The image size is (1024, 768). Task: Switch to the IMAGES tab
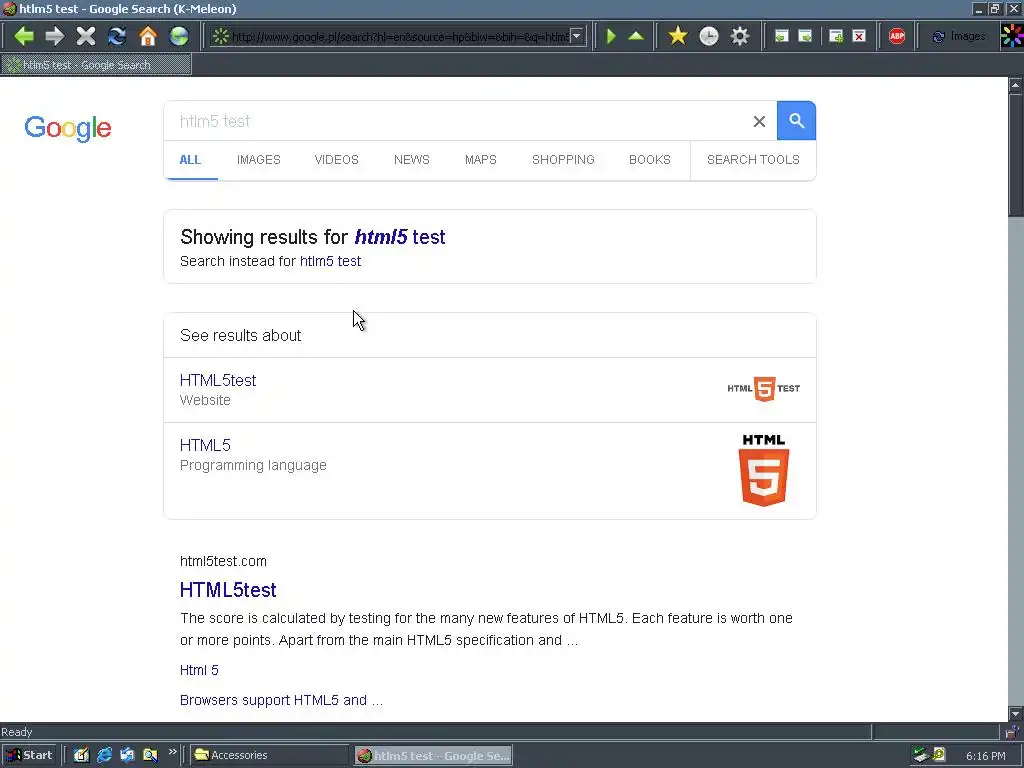pyautogui.click(x=259, y=160)
